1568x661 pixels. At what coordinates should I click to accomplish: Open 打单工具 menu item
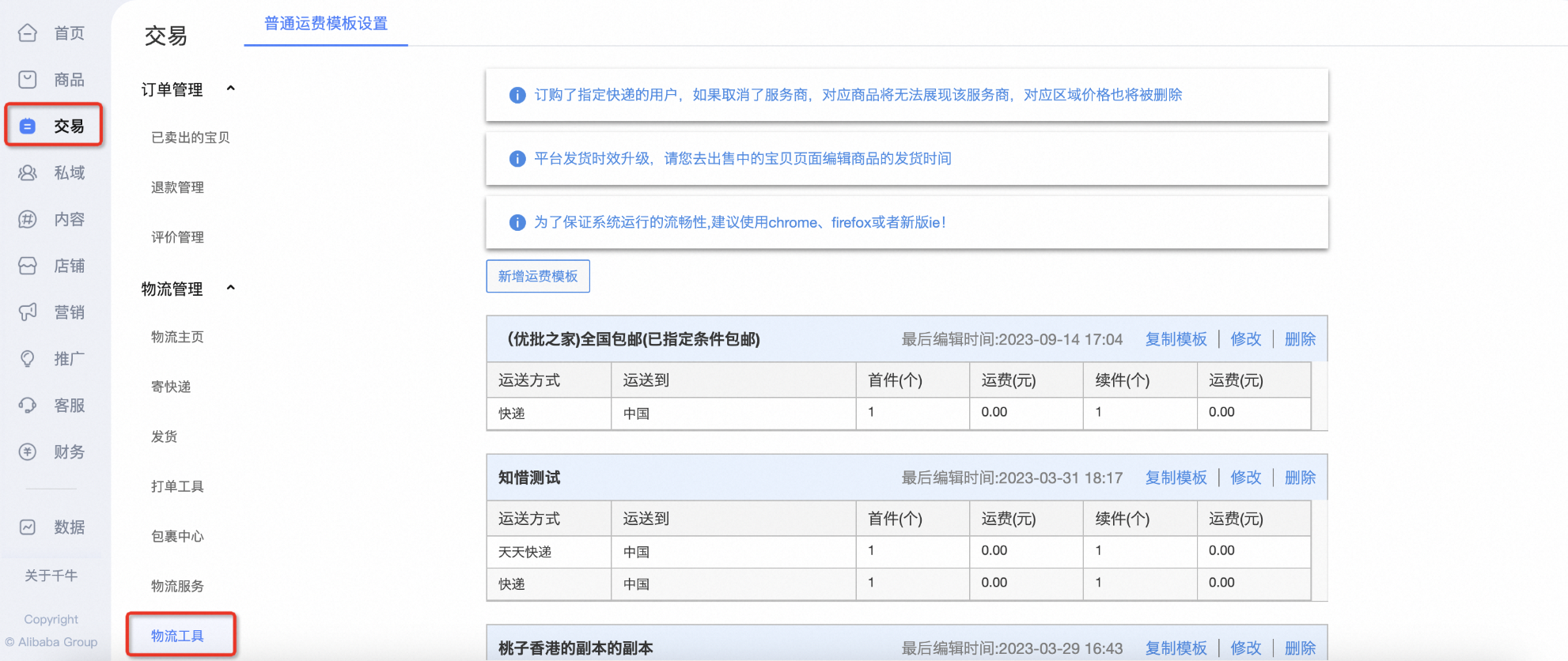177,486
